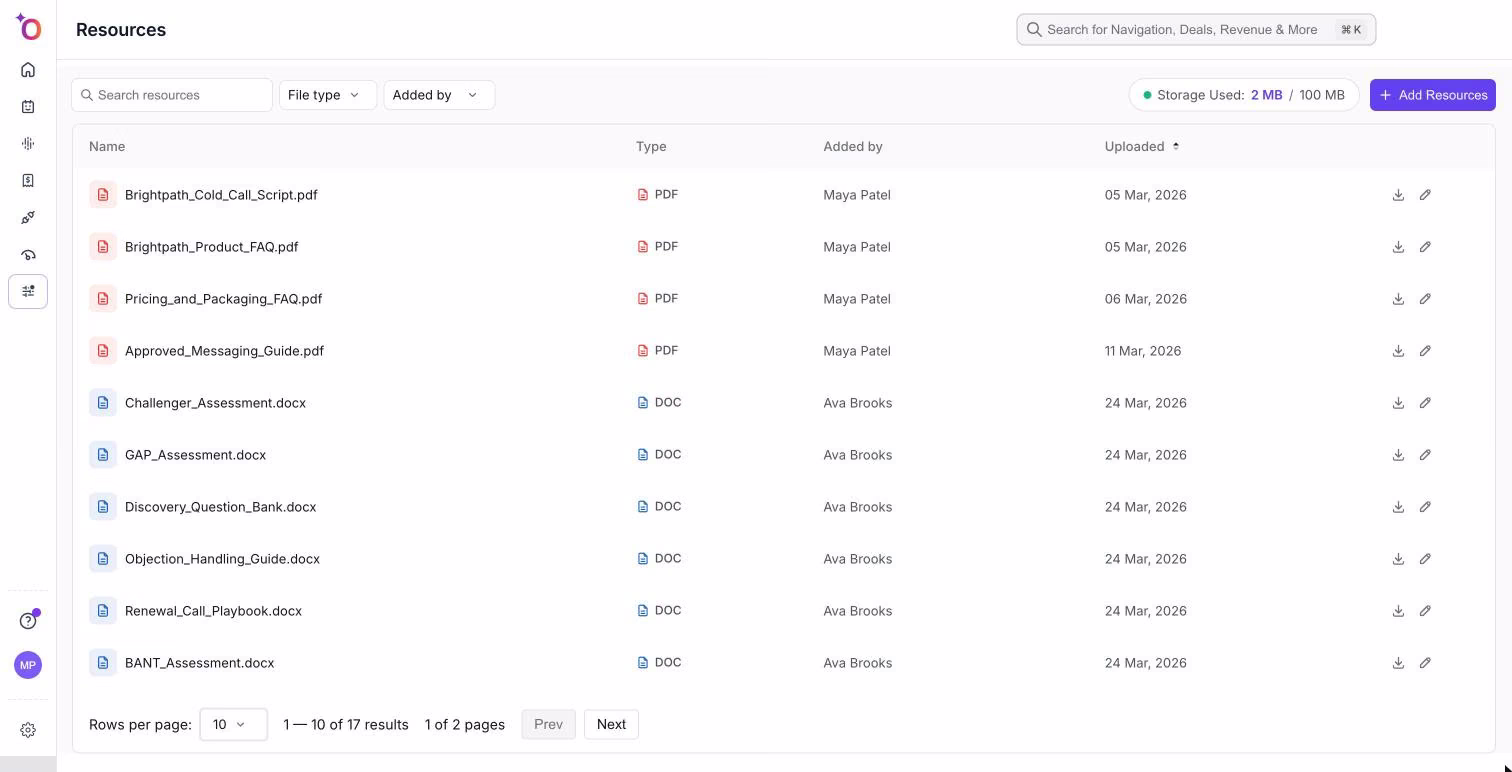Download Challenger_Assessment.docx

tap(1398, 403)
